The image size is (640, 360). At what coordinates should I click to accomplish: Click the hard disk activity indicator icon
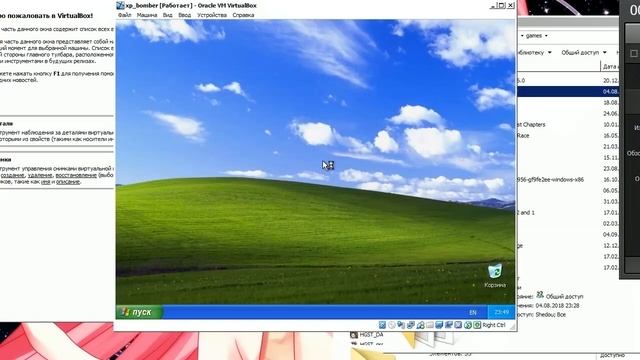coord(382,325)
